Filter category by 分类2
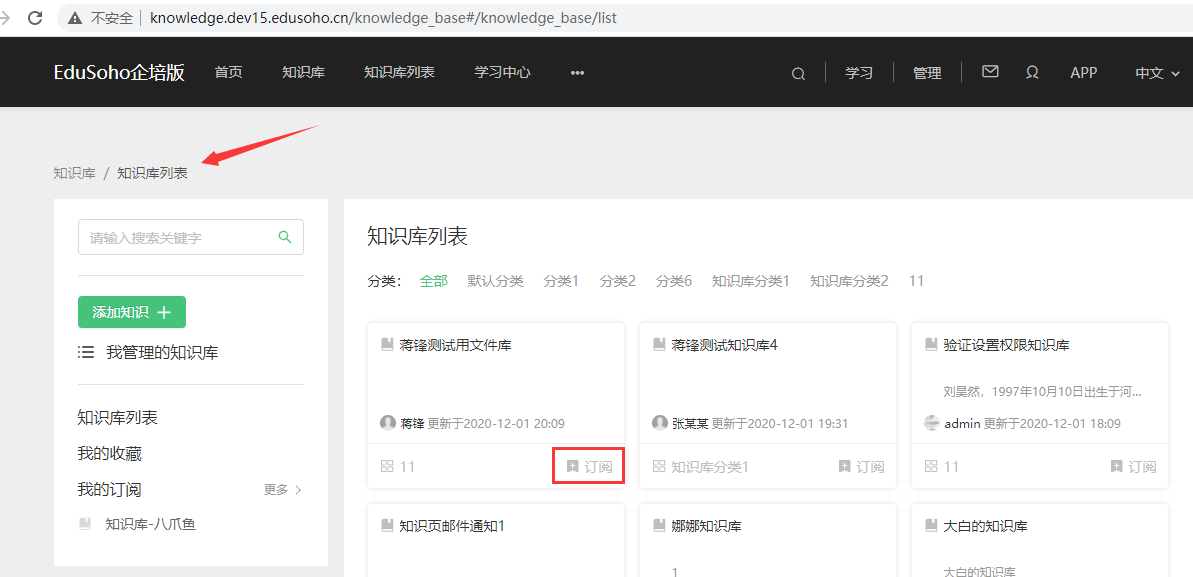Image resolution: width=1193 pixels, height=577 pixels. [617, 281]
